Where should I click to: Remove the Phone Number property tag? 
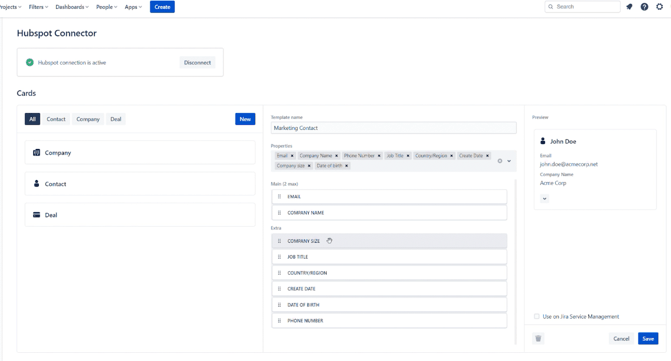tap(379, 156)
